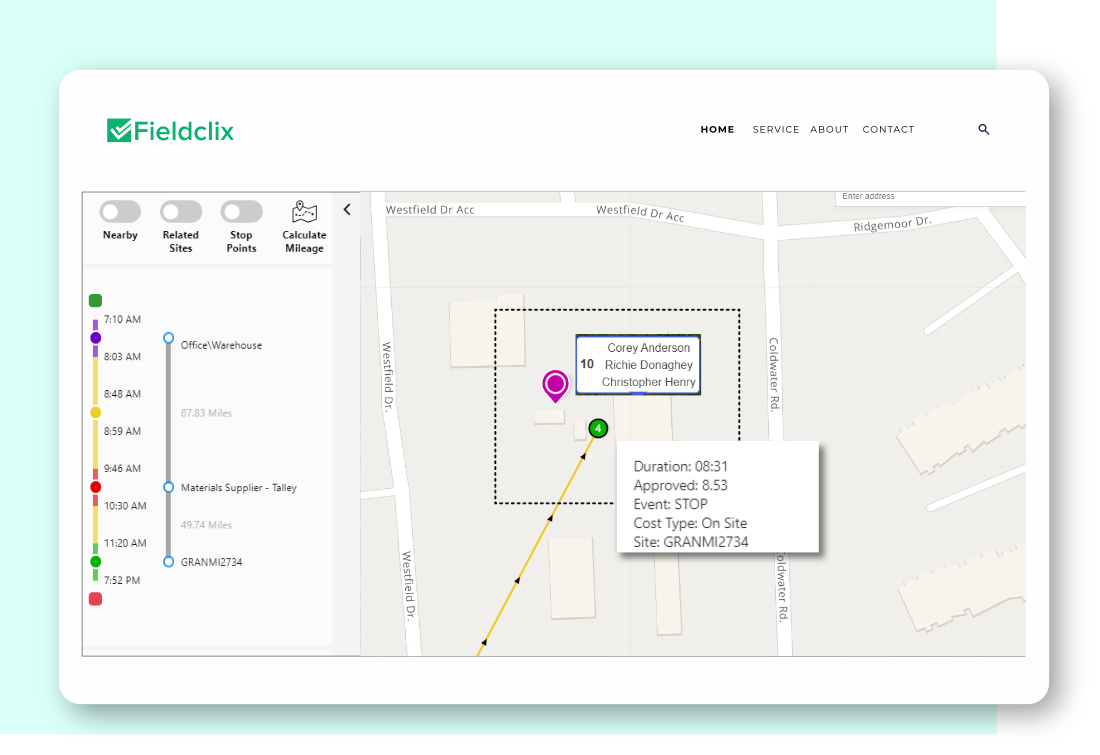Open the search magnifier icon
This screenshot has width=1100, height=755.
click(x=983, y=130)
